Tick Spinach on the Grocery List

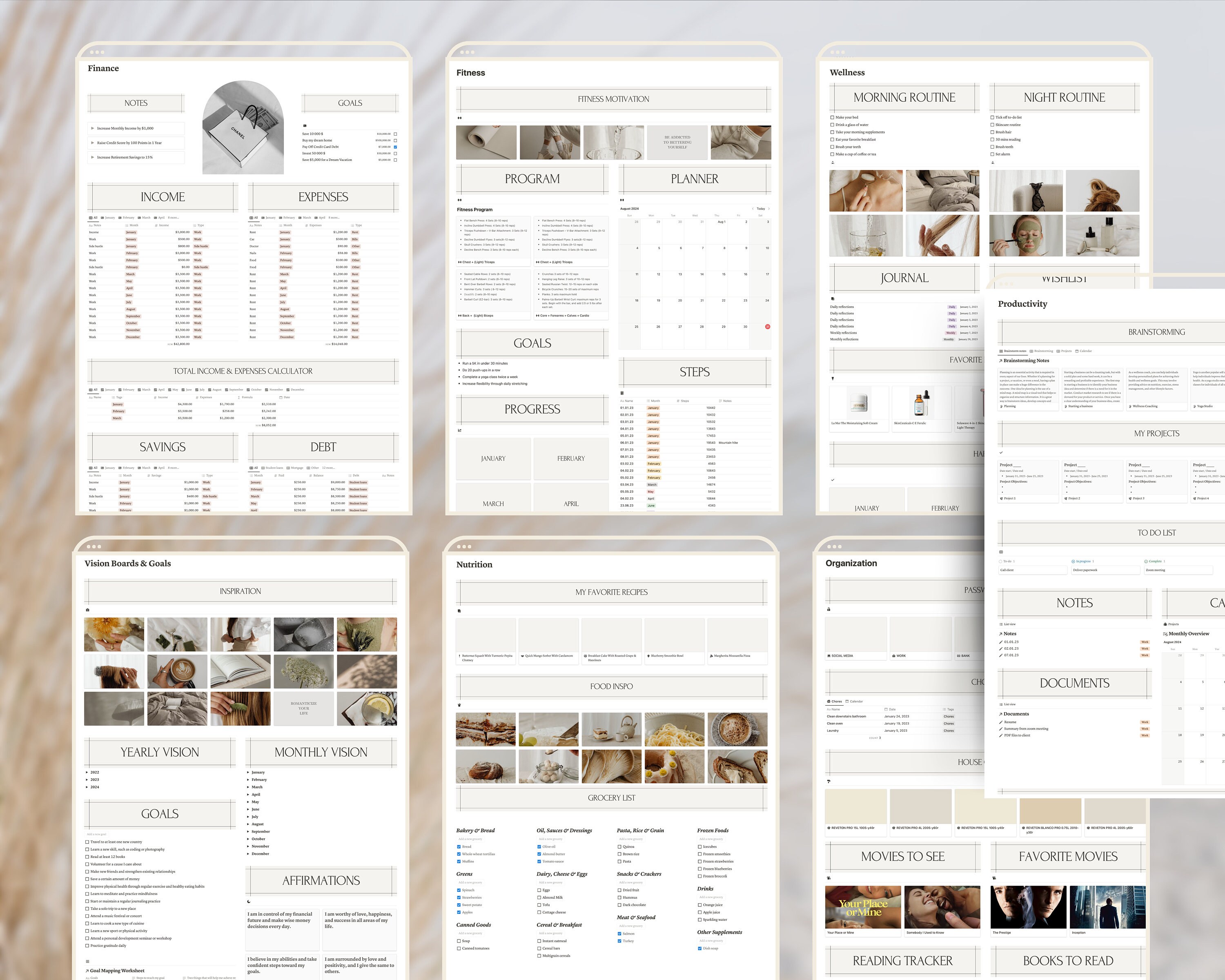click(459, 890)
